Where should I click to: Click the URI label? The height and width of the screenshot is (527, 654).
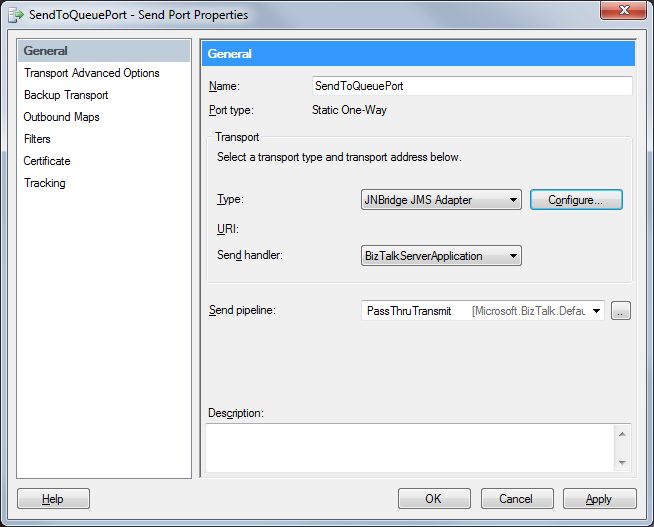point(228,229)
